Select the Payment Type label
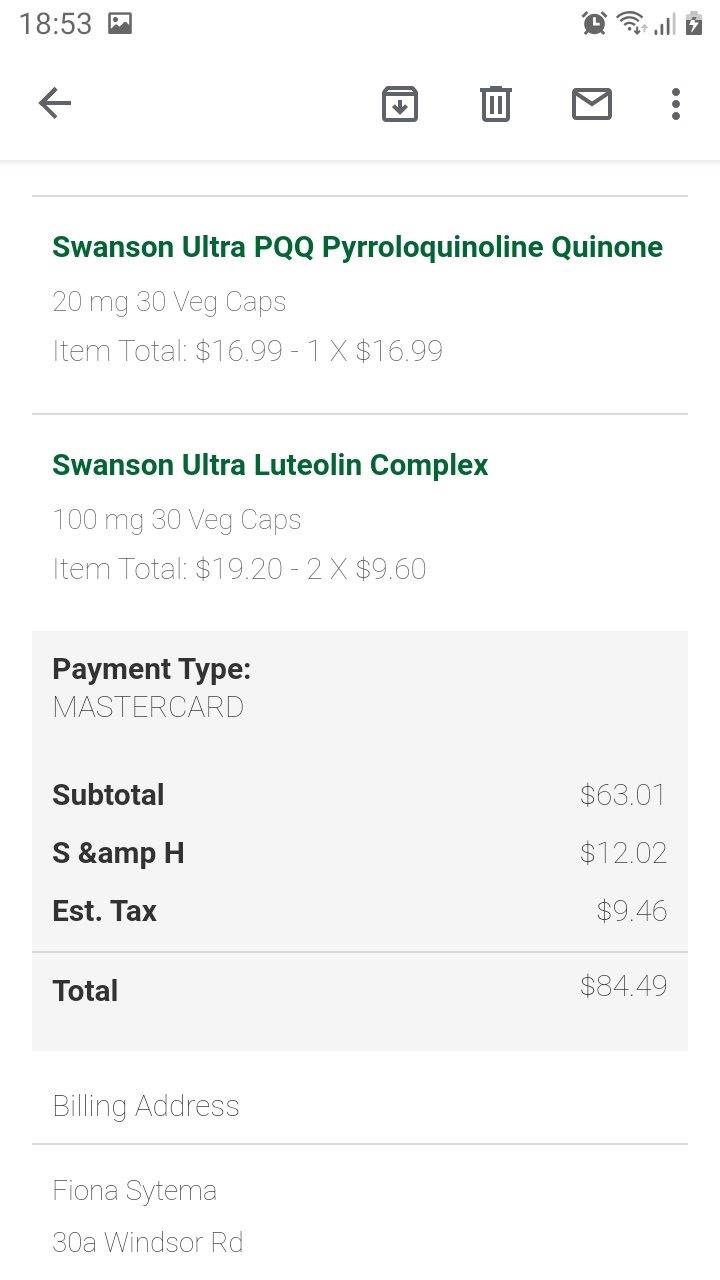 pos(151,669)
